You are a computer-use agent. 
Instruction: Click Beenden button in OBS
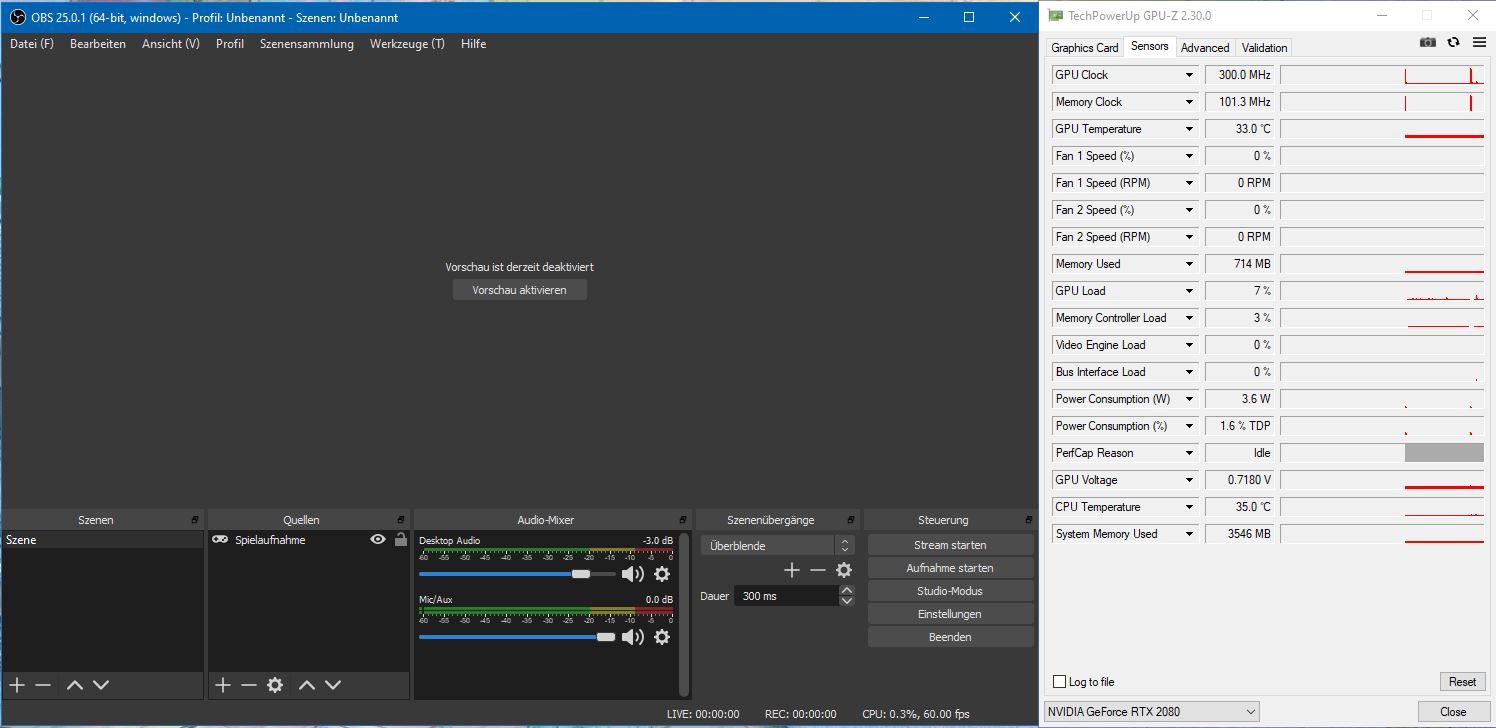(x=950, y=637)
